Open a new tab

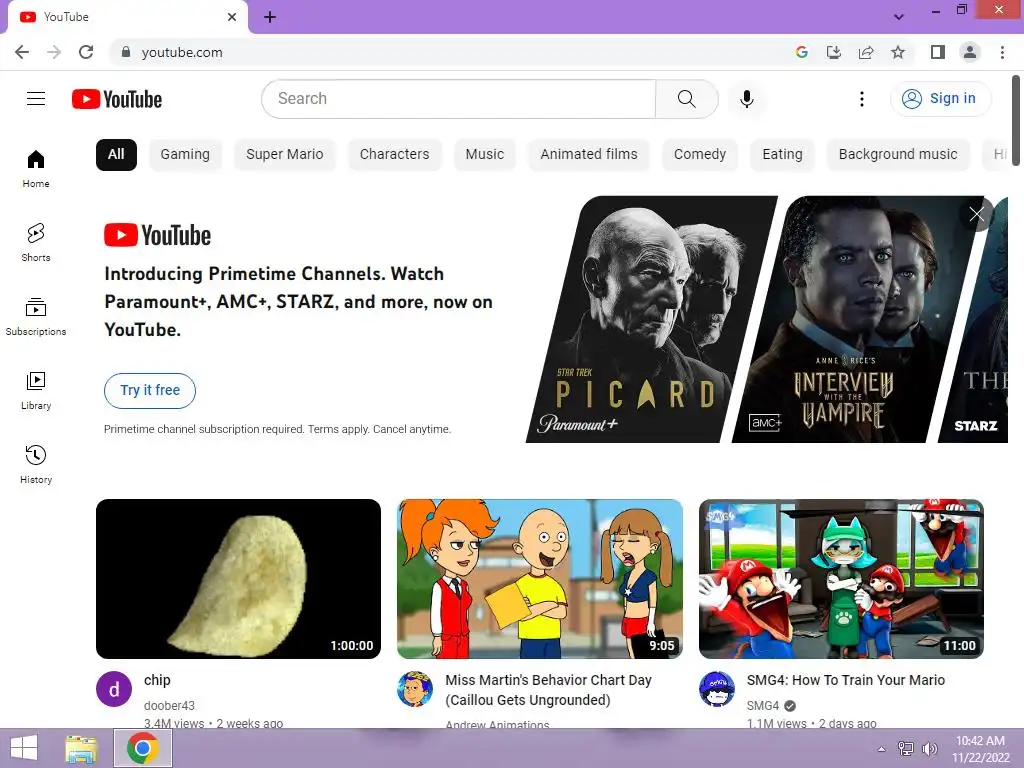click(270, 17)
